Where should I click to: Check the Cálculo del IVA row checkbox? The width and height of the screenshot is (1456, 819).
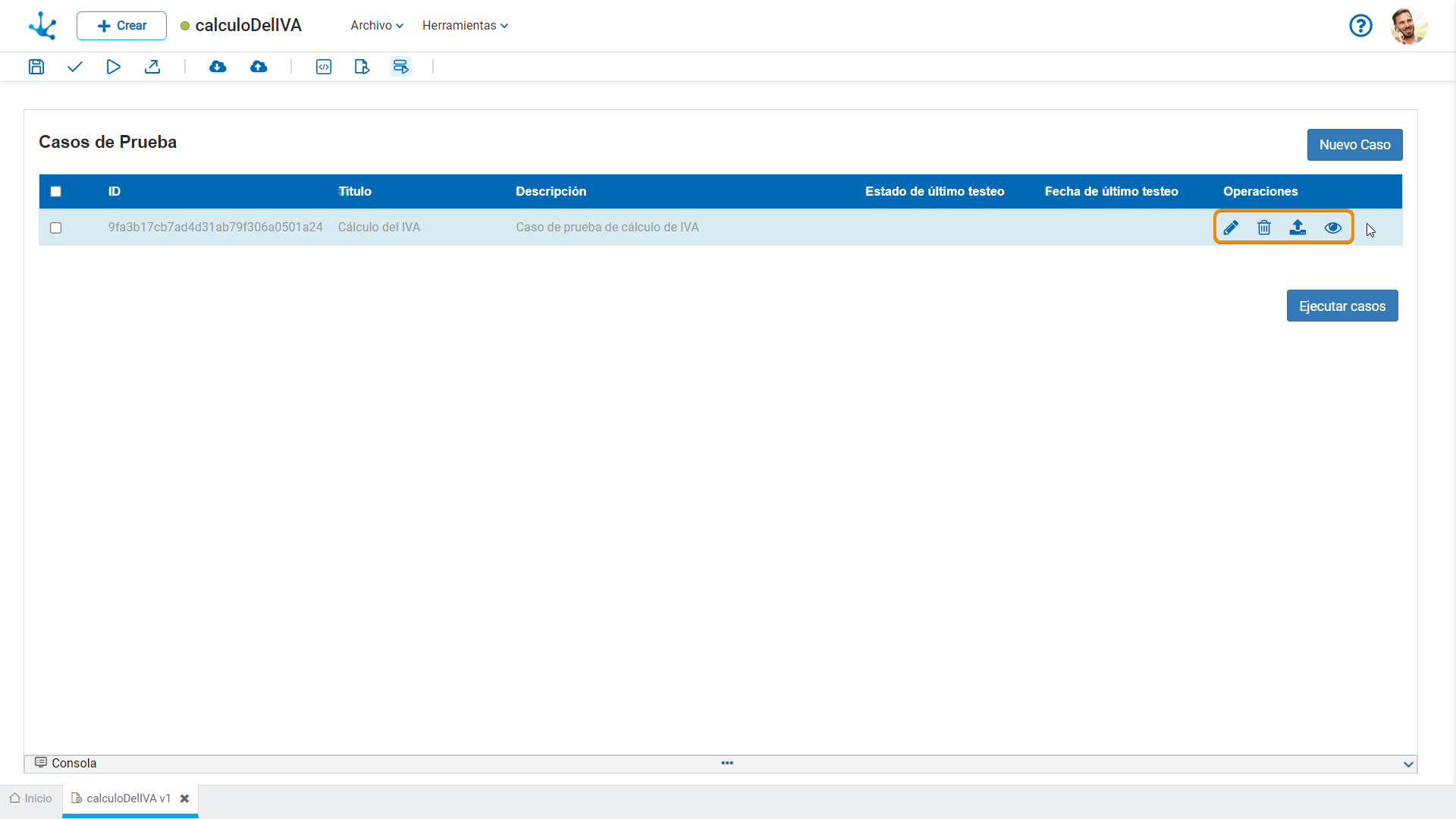pos(55,227)
